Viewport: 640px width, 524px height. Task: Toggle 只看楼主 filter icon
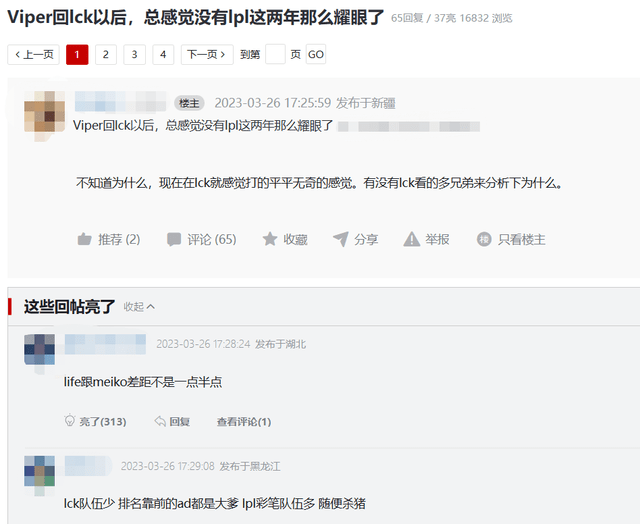(x=484, y=239)
